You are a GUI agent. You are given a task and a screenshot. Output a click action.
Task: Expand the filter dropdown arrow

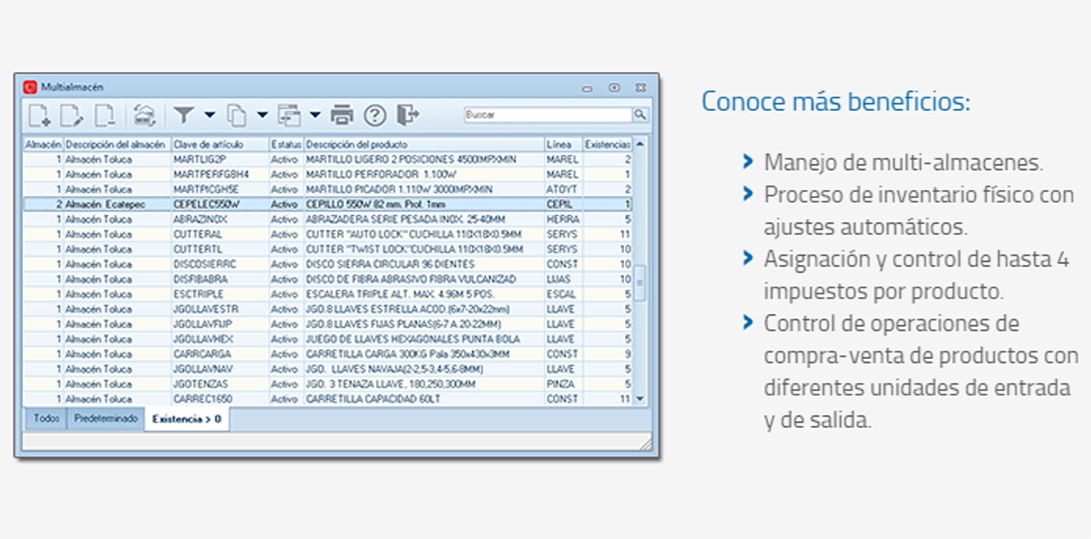pos(209,115)
